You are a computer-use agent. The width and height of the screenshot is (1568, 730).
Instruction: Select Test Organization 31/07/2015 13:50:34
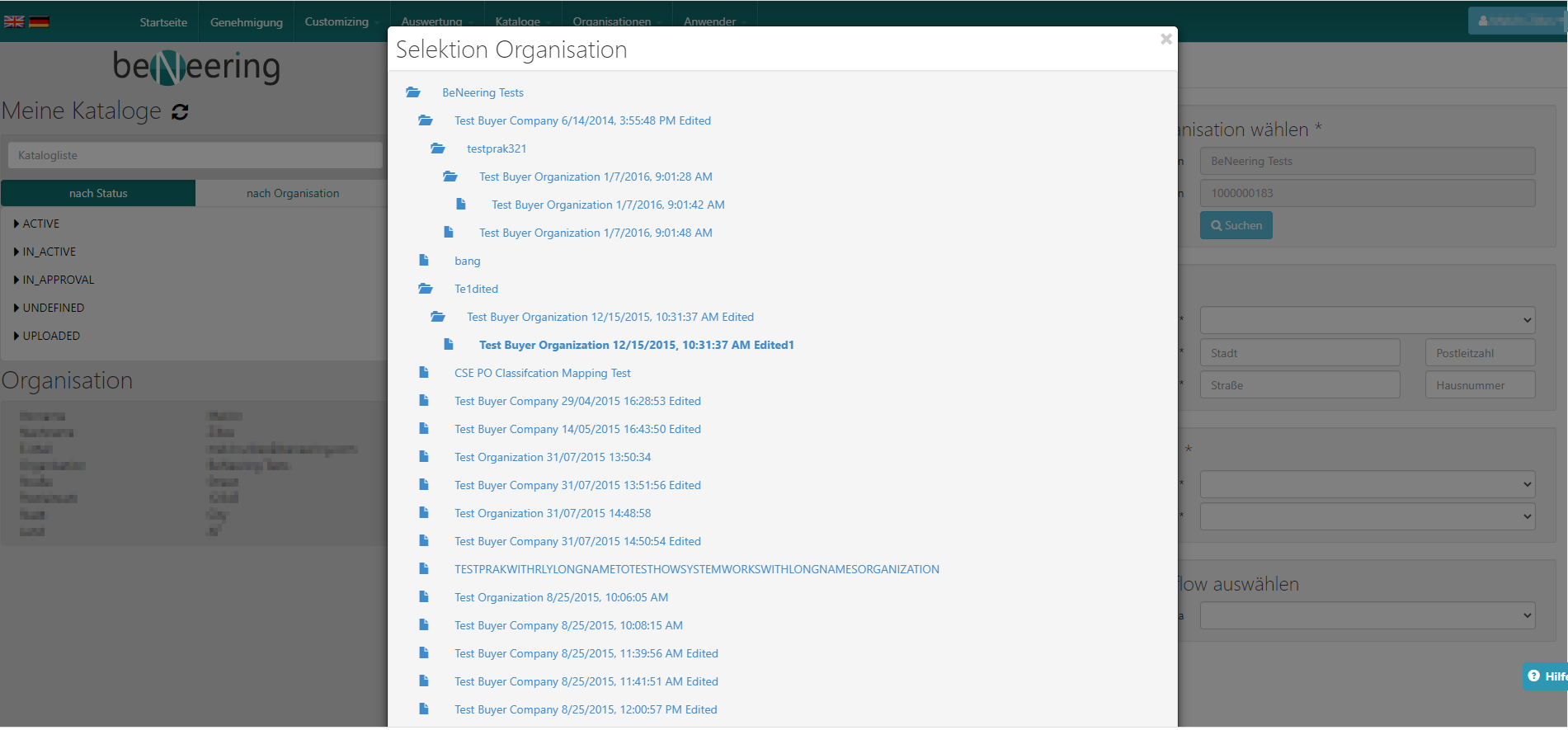point(552,457)
